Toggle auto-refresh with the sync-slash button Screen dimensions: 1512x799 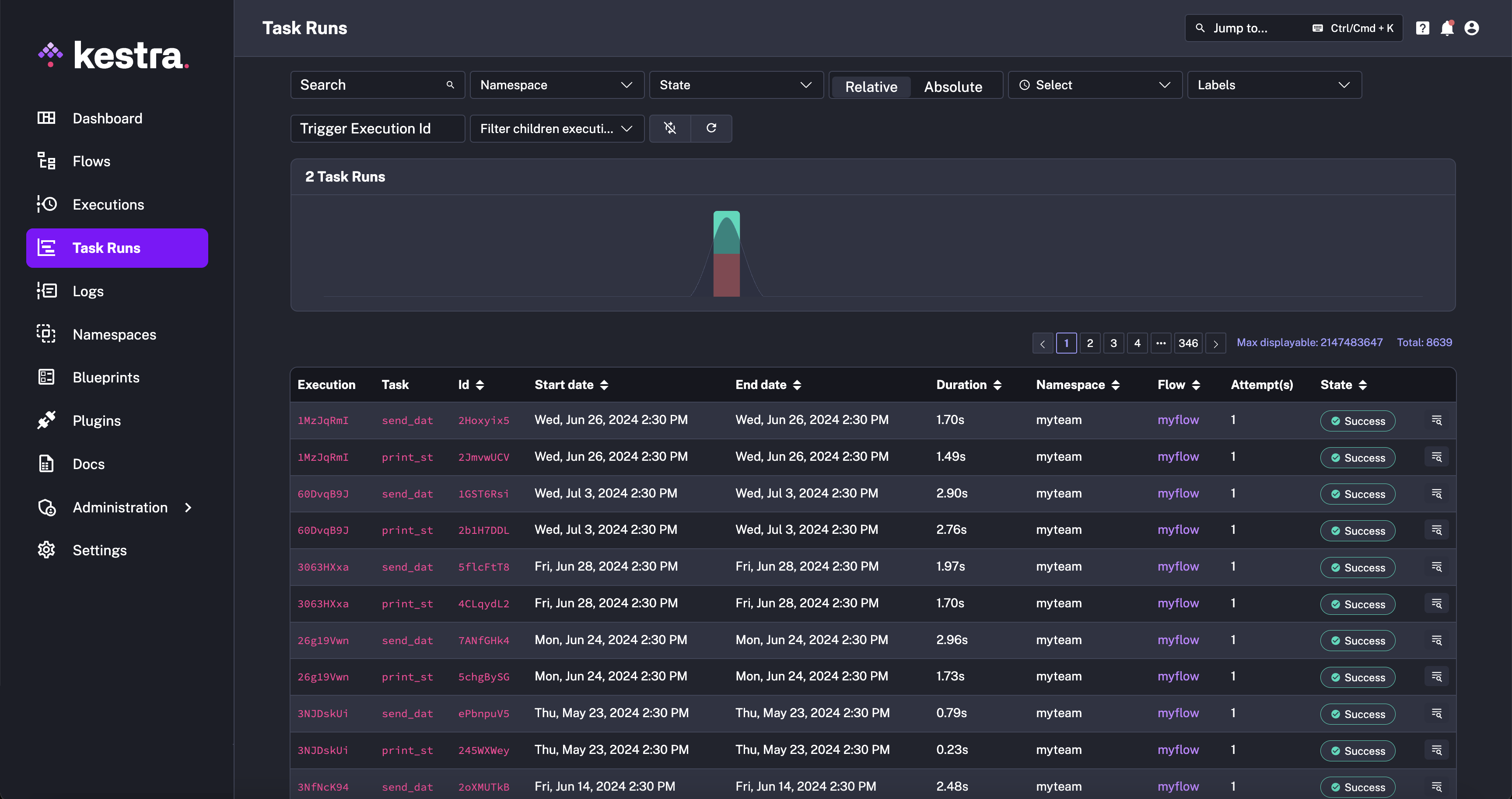click(670, 128)
